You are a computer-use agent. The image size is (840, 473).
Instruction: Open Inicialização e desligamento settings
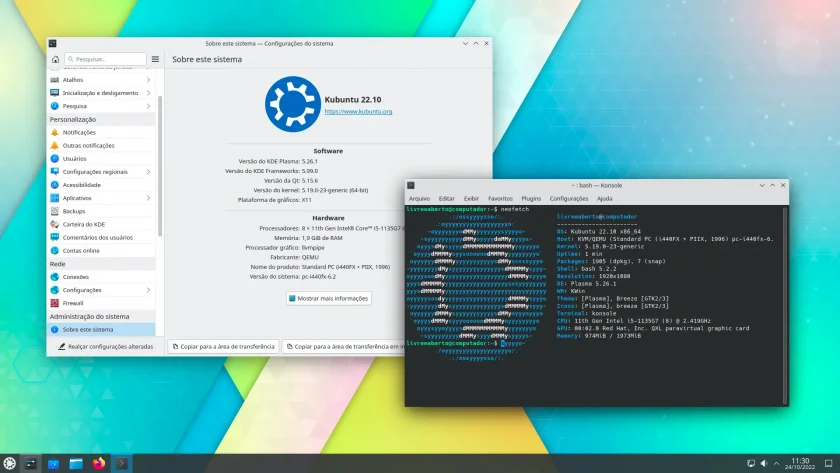[x=100, y=93]
